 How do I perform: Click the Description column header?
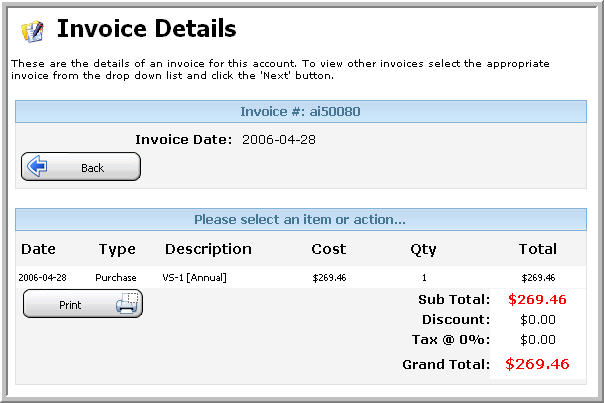pos(208,250)
